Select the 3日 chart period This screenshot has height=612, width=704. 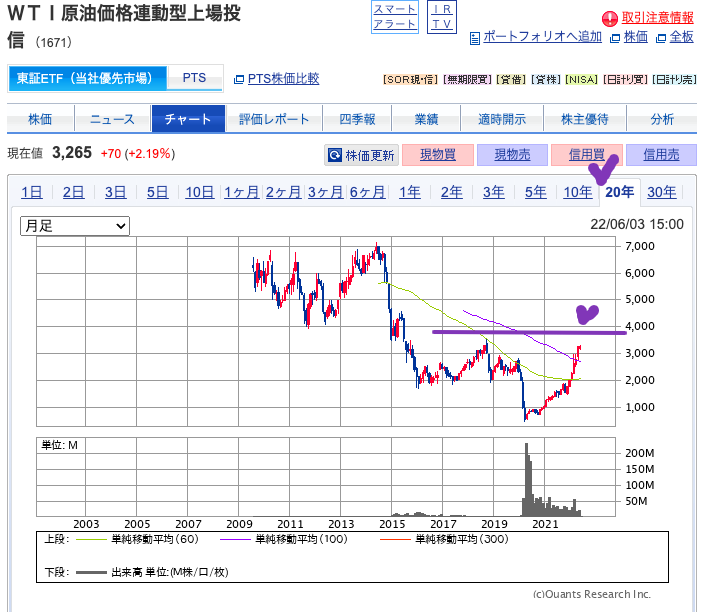pos(115,192)
